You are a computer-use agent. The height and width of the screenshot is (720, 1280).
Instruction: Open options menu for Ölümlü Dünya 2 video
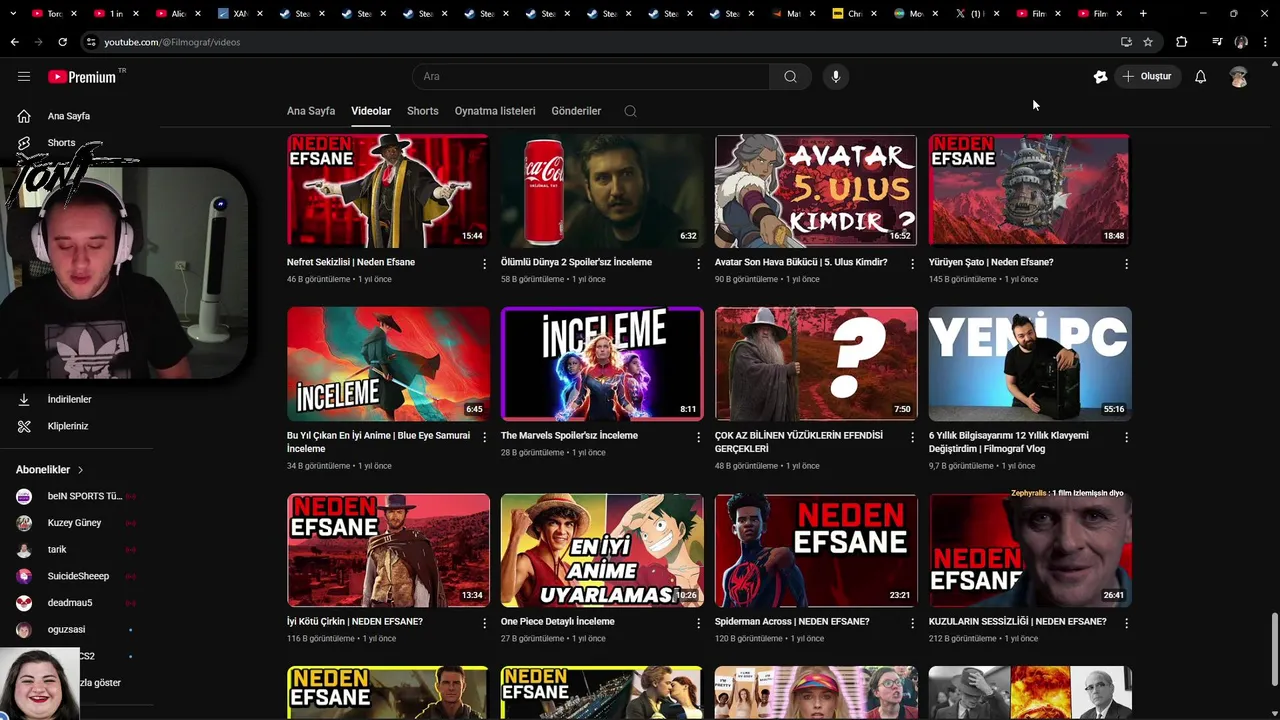699,263
